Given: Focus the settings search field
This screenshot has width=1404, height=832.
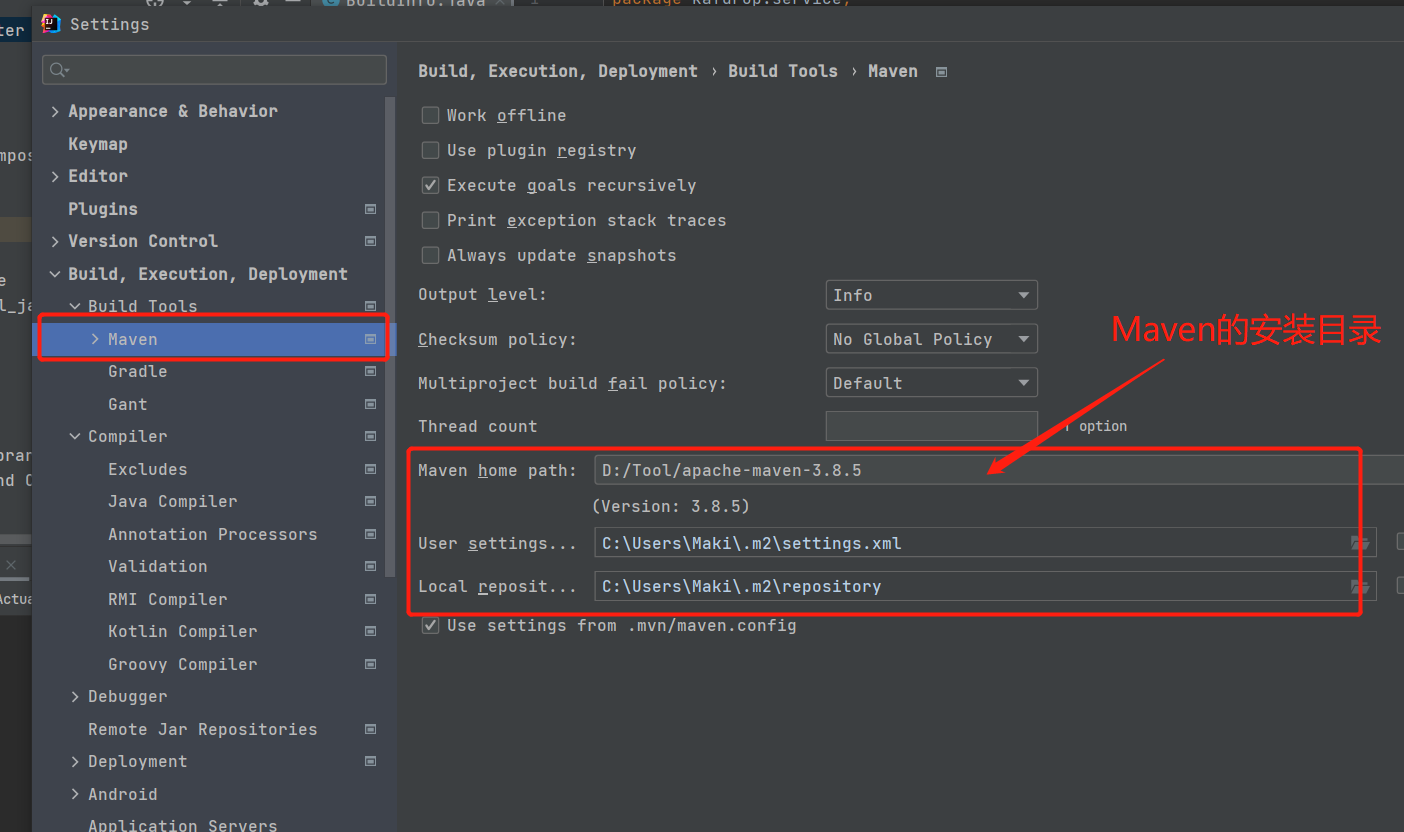Looking at the screenshot, I should point(214,70).
